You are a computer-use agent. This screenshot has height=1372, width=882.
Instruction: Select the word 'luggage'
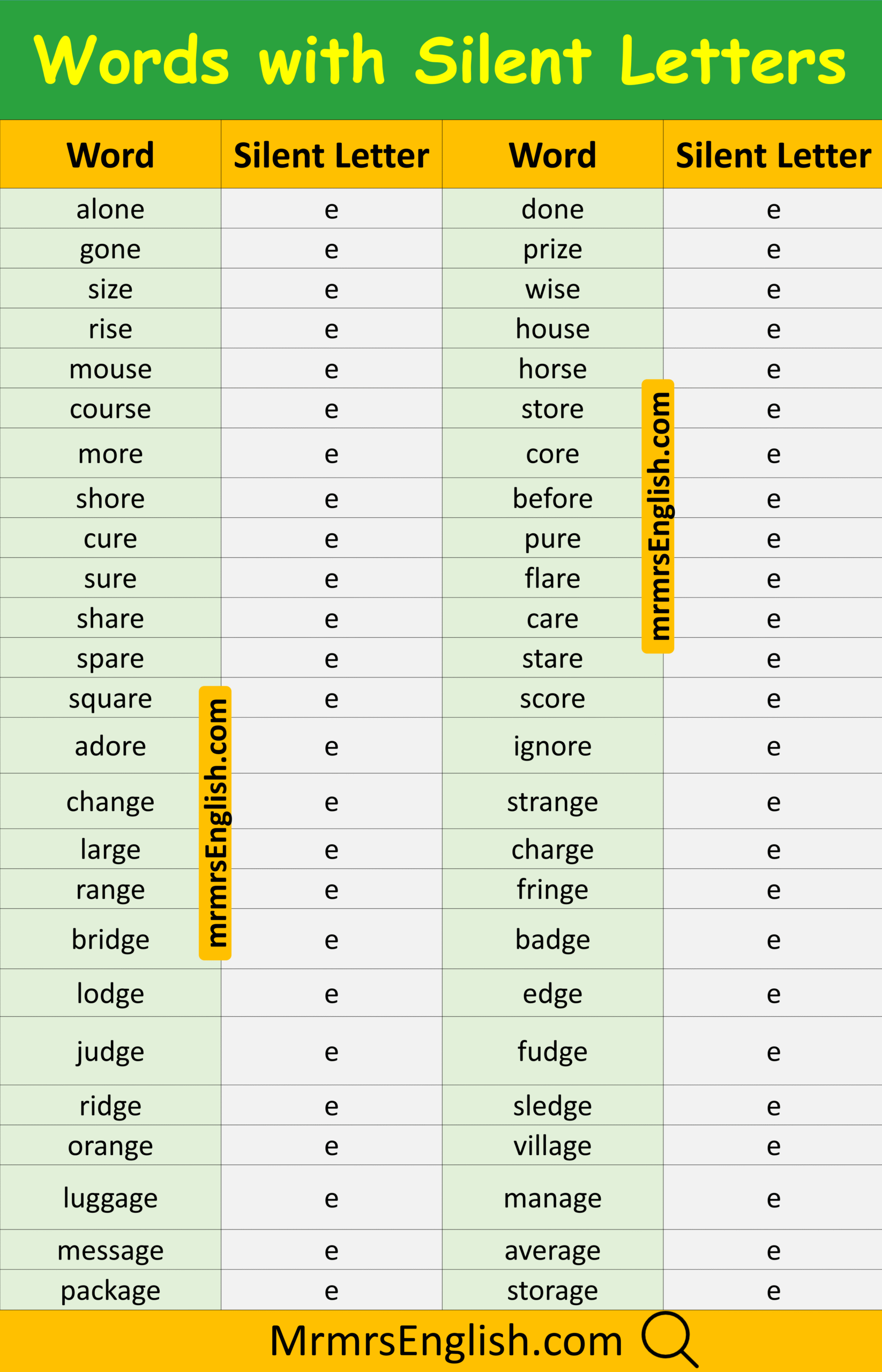click(x=110, y=1198)
